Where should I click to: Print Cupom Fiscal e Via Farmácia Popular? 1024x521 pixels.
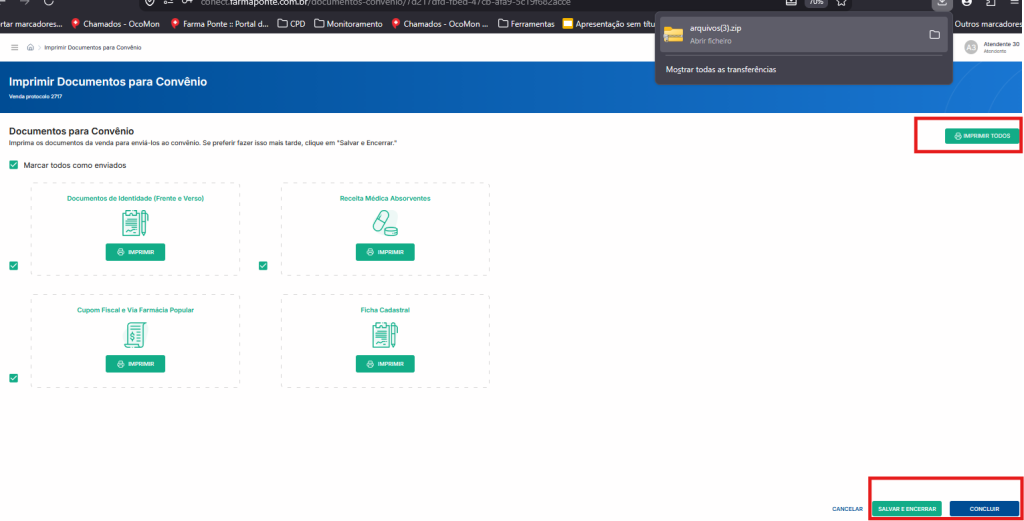tap(135, 364)
